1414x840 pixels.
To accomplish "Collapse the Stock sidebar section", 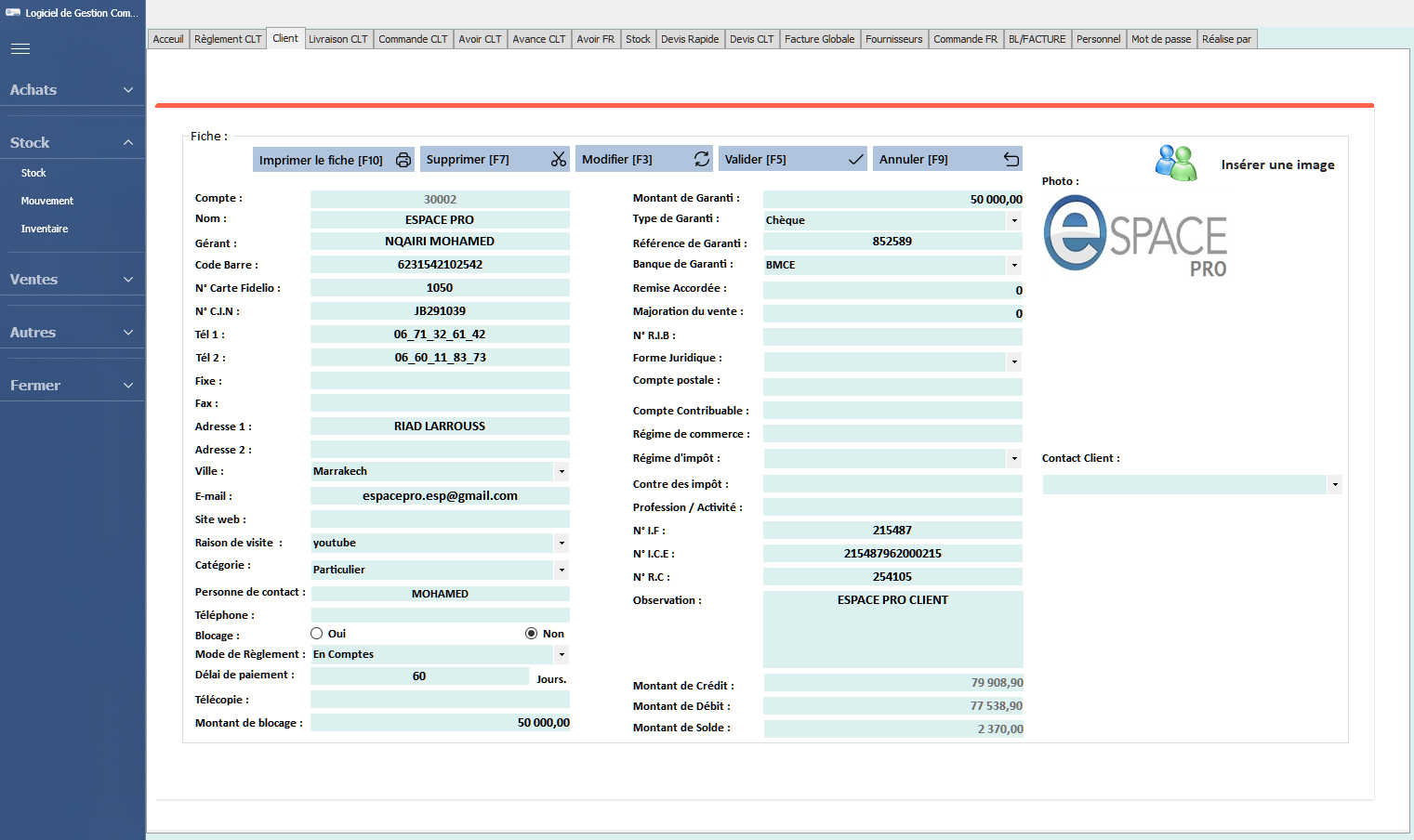I will (73, 143).
